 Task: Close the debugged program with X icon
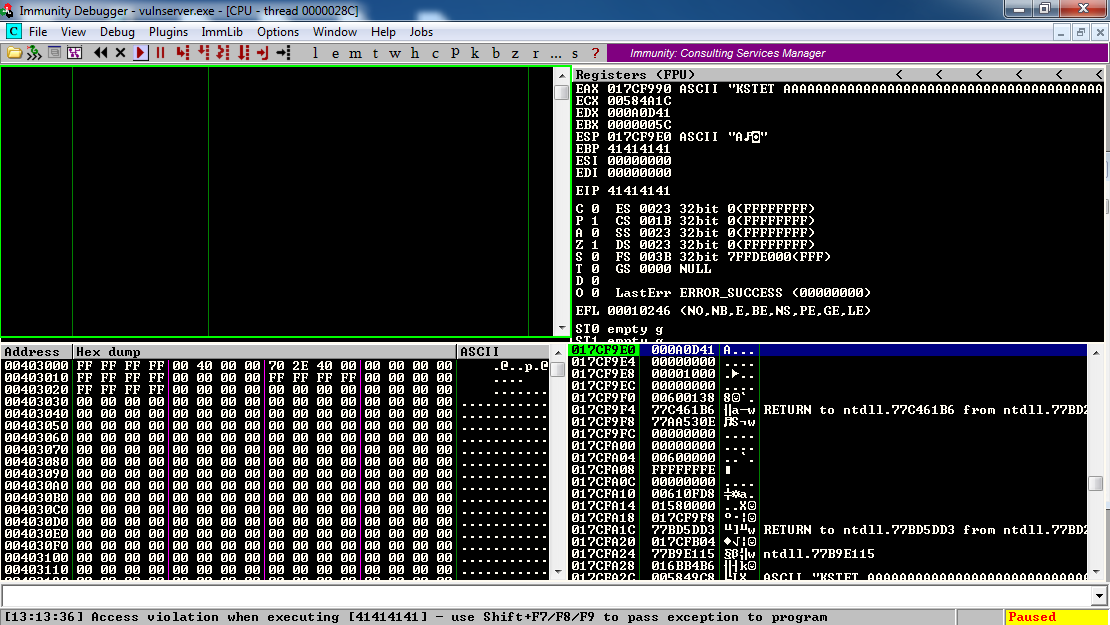[121, 53]
